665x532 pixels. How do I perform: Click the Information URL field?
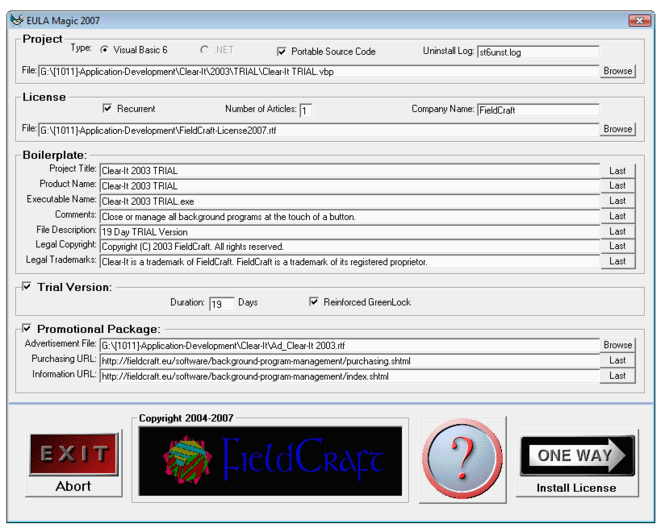pyautogui.click(x=349, y=376)
